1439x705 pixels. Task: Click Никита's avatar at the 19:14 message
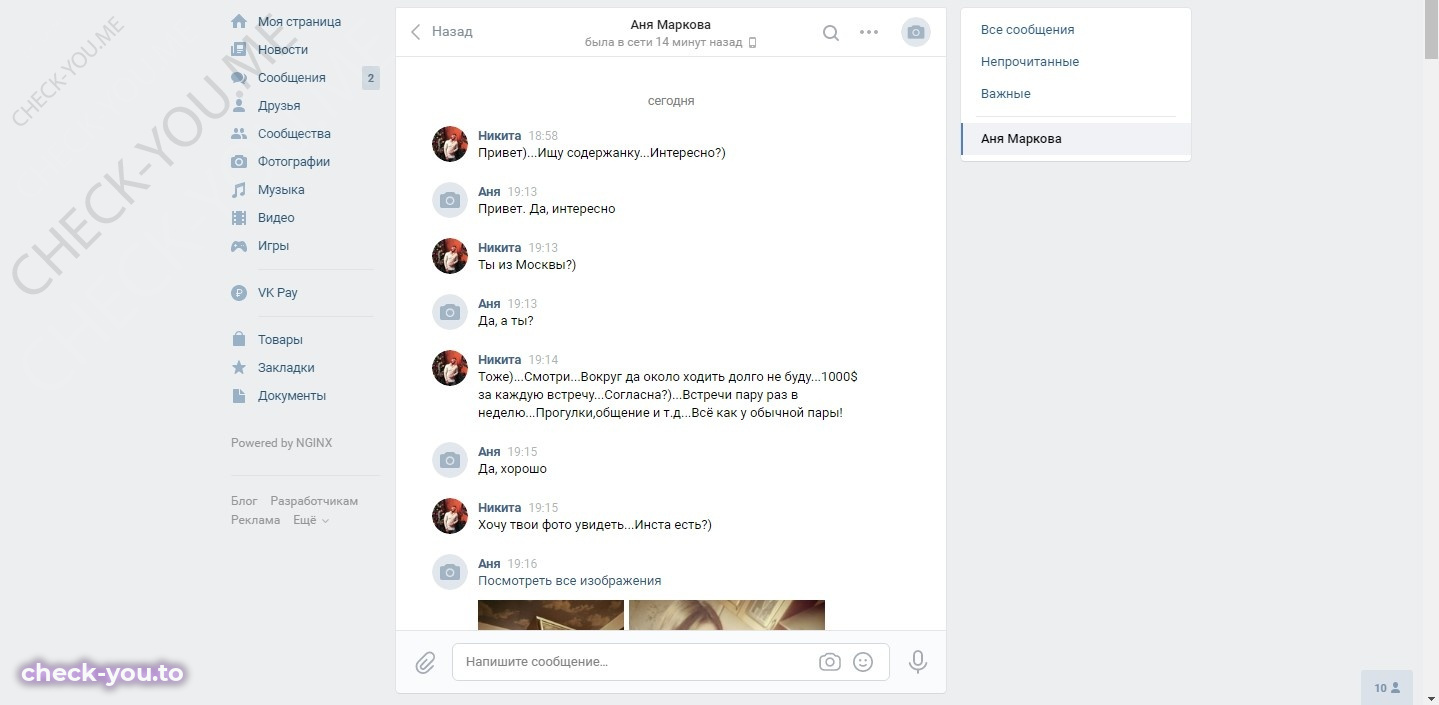coord(450,368)
